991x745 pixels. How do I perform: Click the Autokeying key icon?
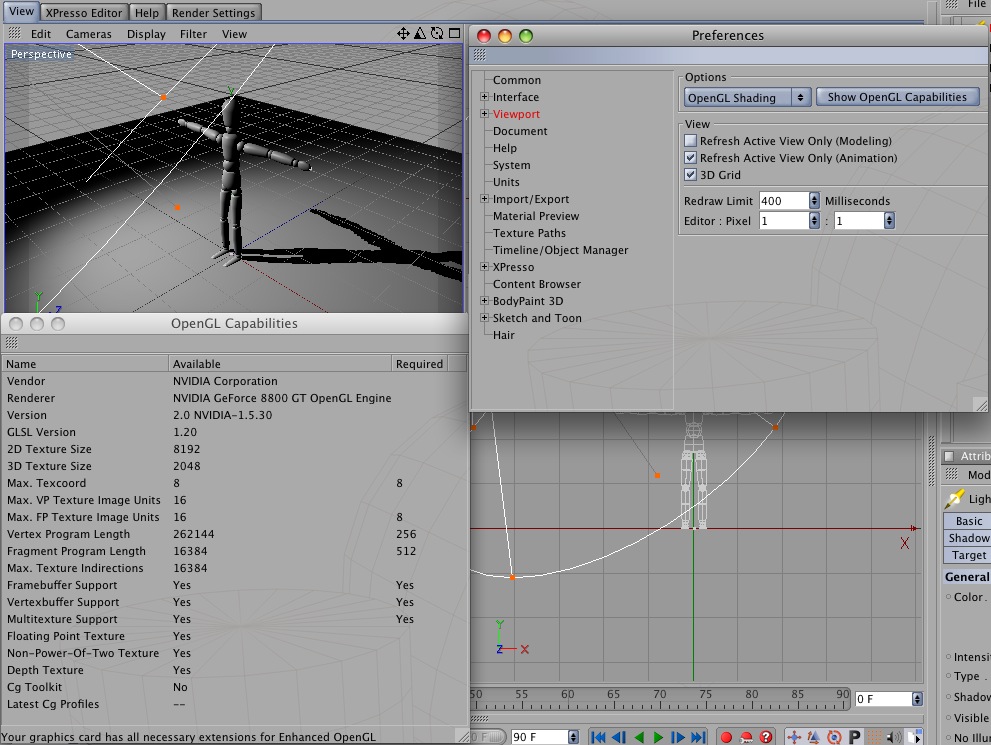tap(745, 738)
